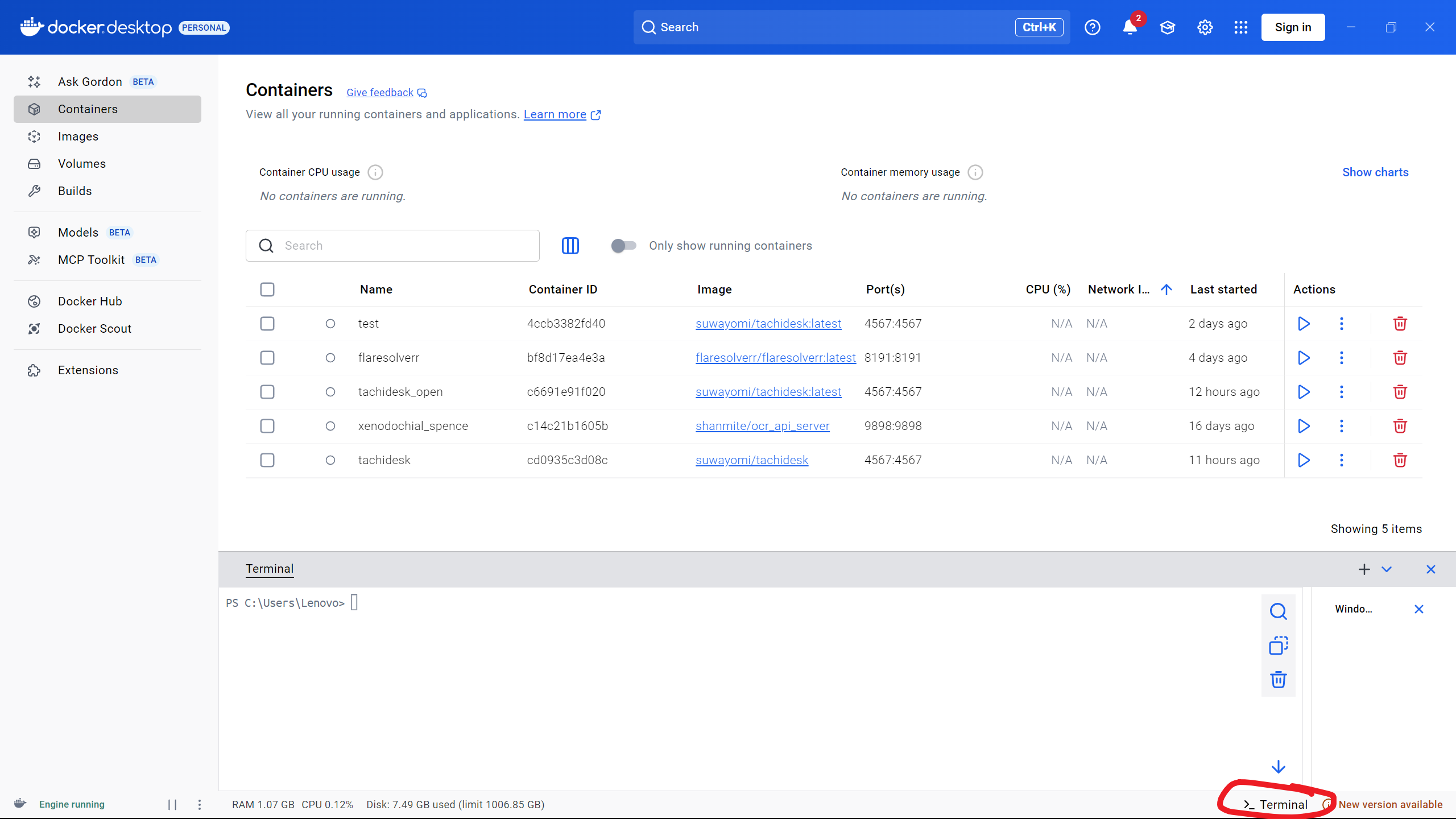
Task: Open the notifications bell
Action: (x=1130, y=27)
